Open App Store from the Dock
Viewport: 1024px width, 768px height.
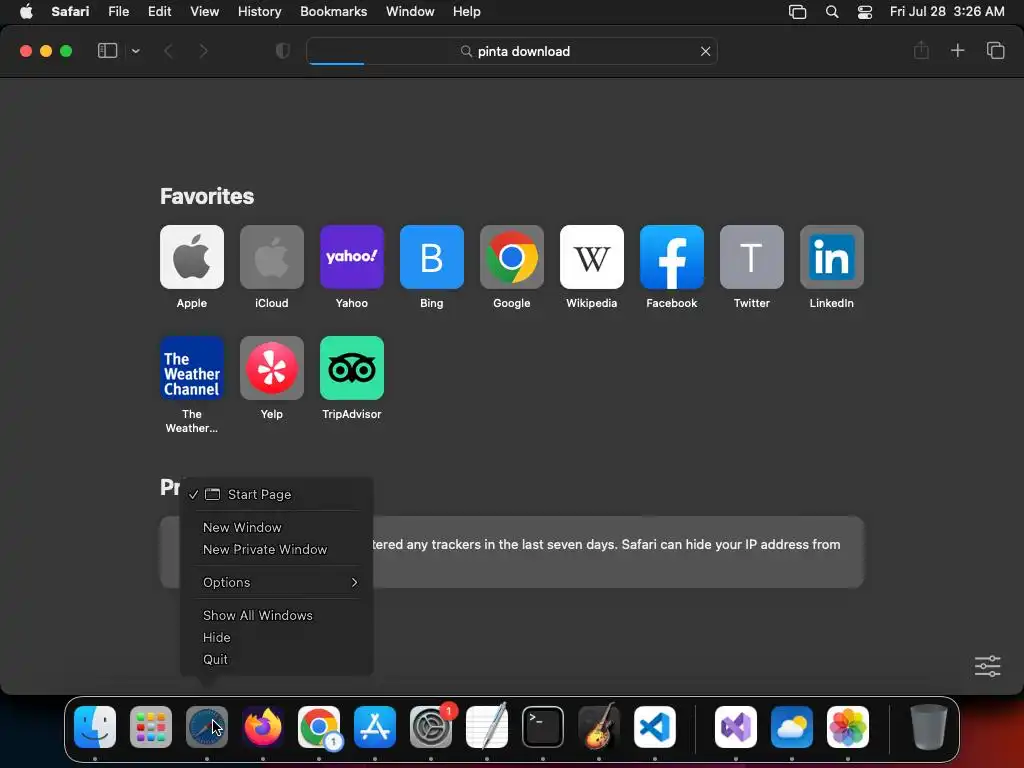[x=375, y=727]
